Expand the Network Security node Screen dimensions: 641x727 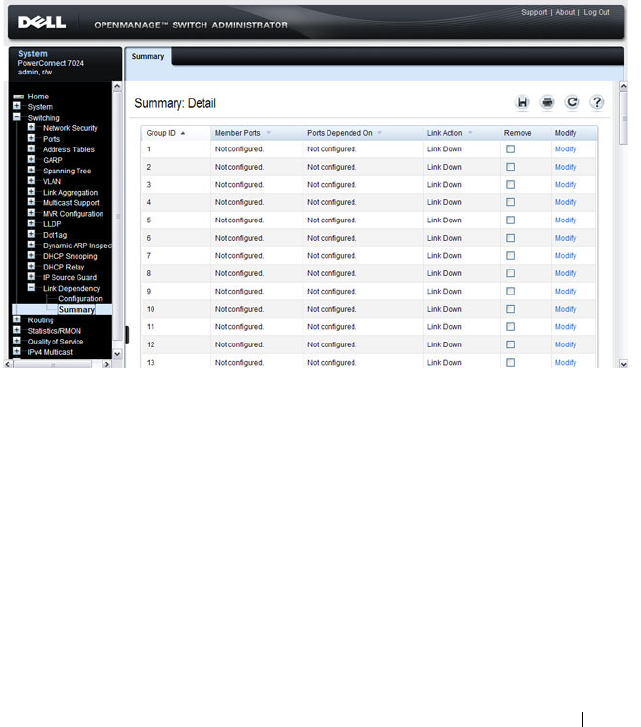(31, 127)
